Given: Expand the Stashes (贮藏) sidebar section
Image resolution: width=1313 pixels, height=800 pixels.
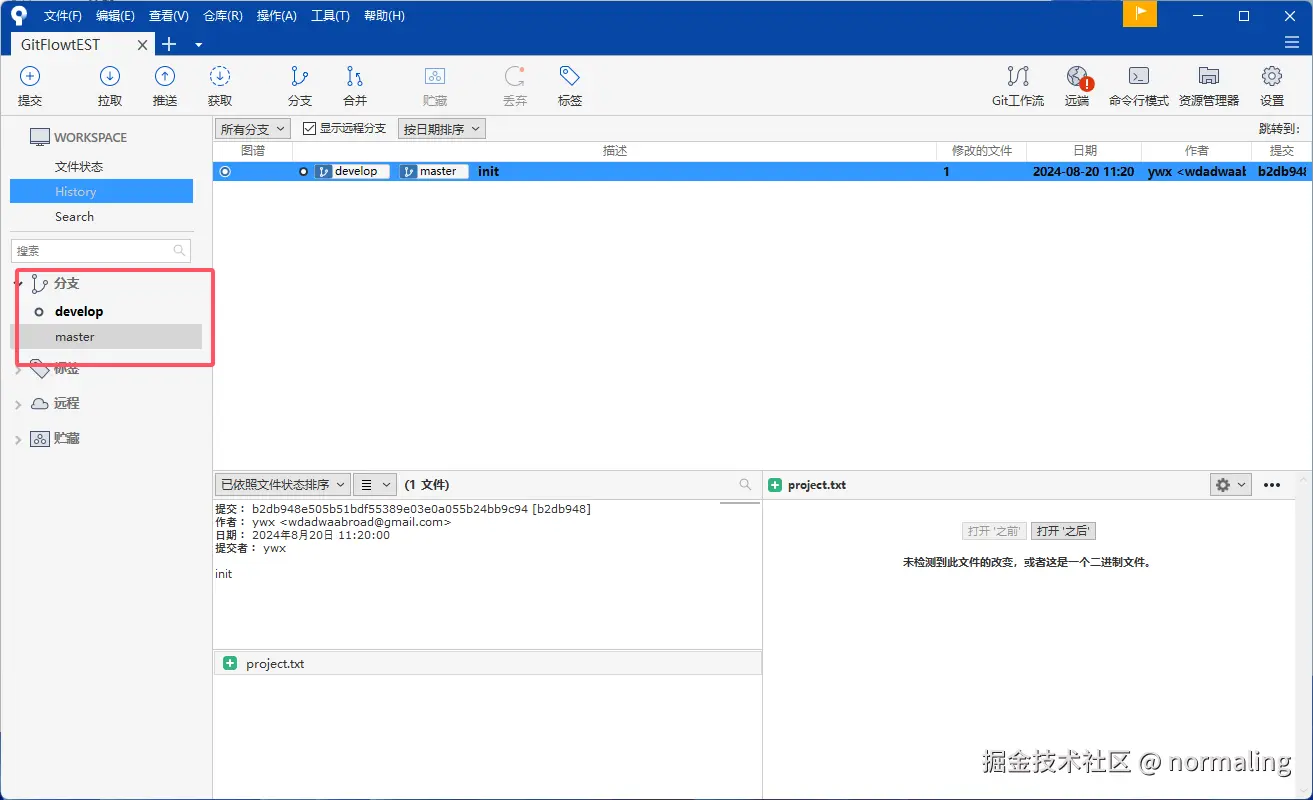Looking at the screenshot, I should [18, 440].
